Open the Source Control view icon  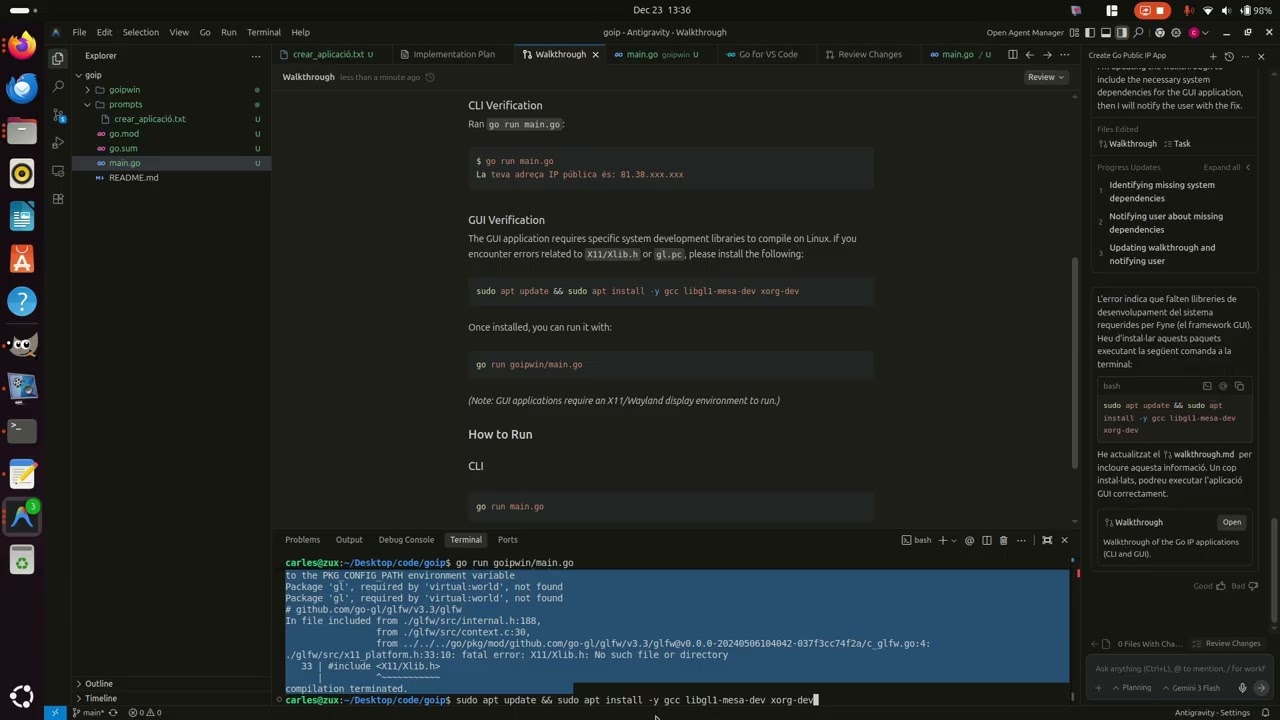tap(57, 114)
